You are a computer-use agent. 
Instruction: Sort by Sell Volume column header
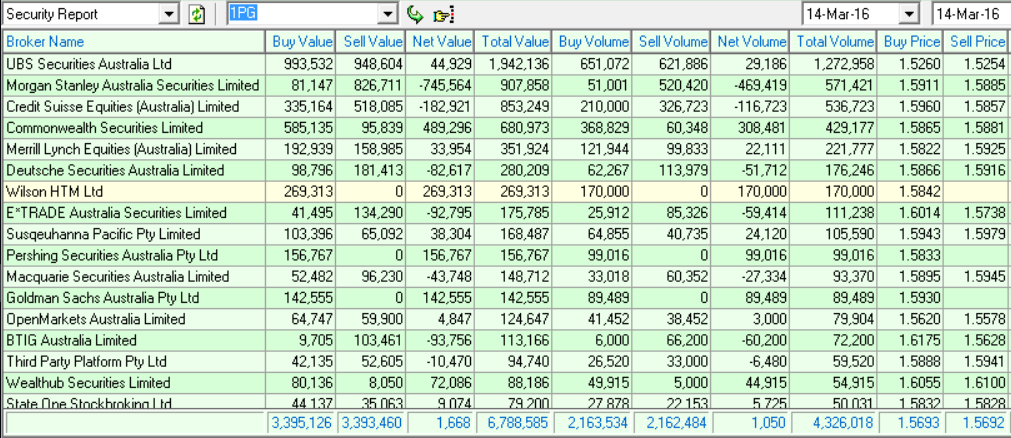[x=671, y=42]
